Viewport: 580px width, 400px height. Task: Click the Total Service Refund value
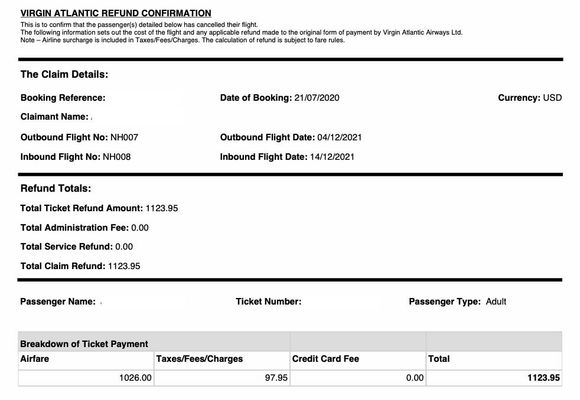[x=124, y=247]
